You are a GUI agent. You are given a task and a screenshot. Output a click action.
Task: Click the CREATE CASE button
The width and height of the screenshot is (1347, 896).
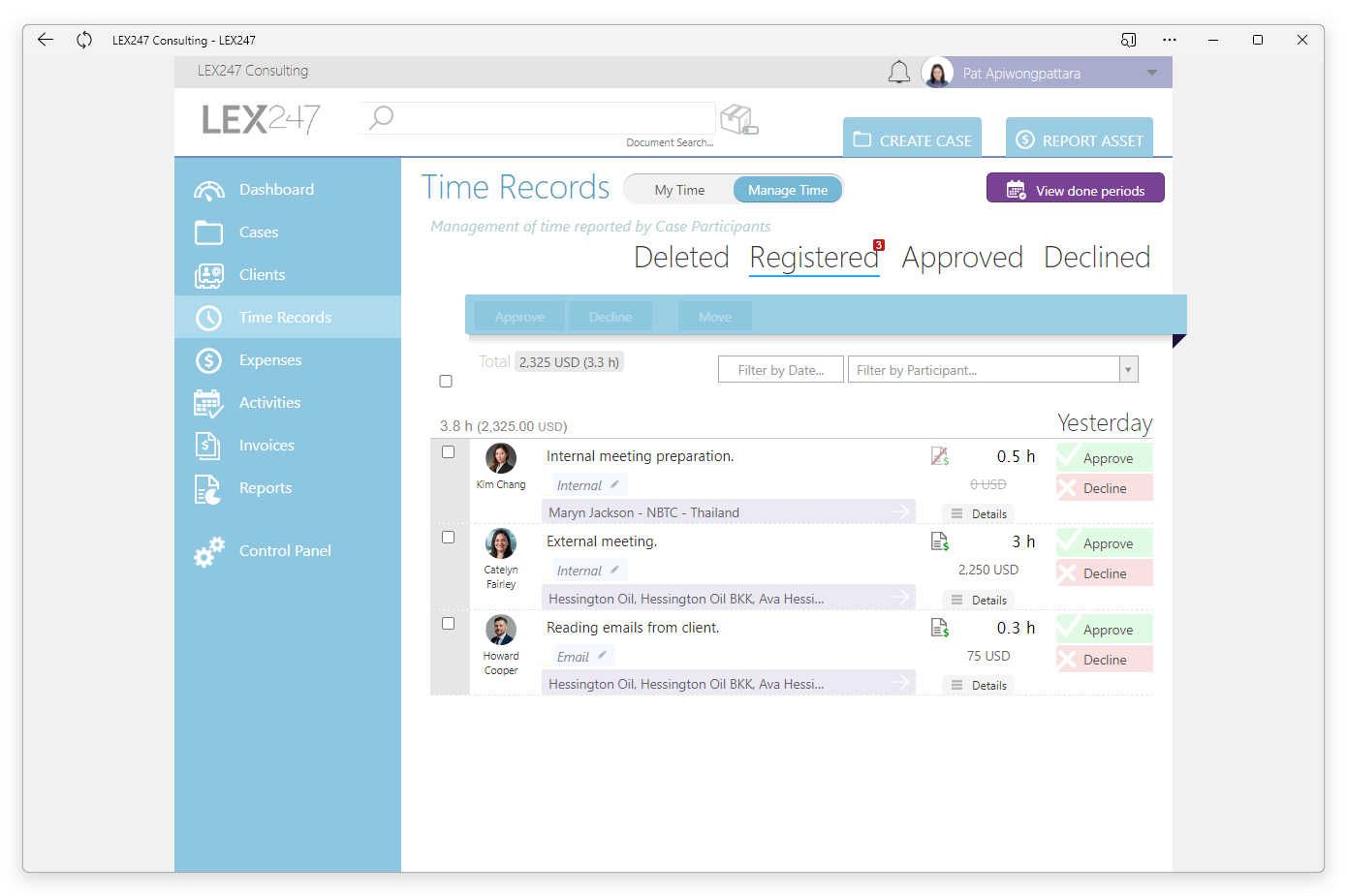point(912,138)
